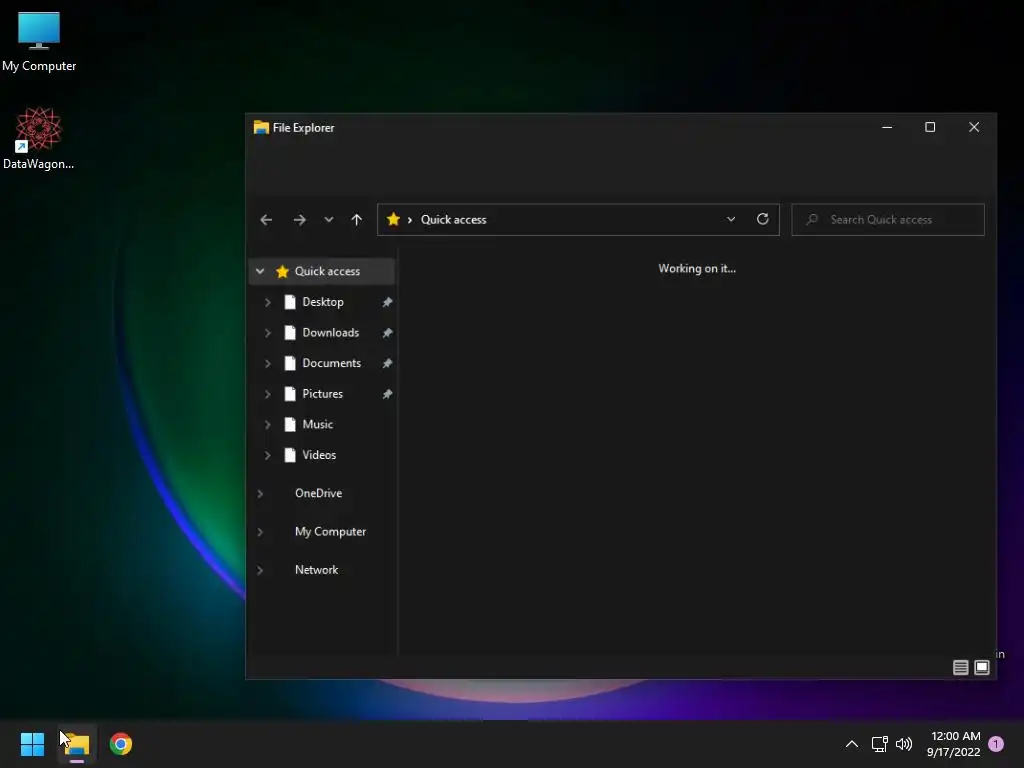
Task: Expand the My Computer node
Action: pyautogui.click(x=260, y=532)
